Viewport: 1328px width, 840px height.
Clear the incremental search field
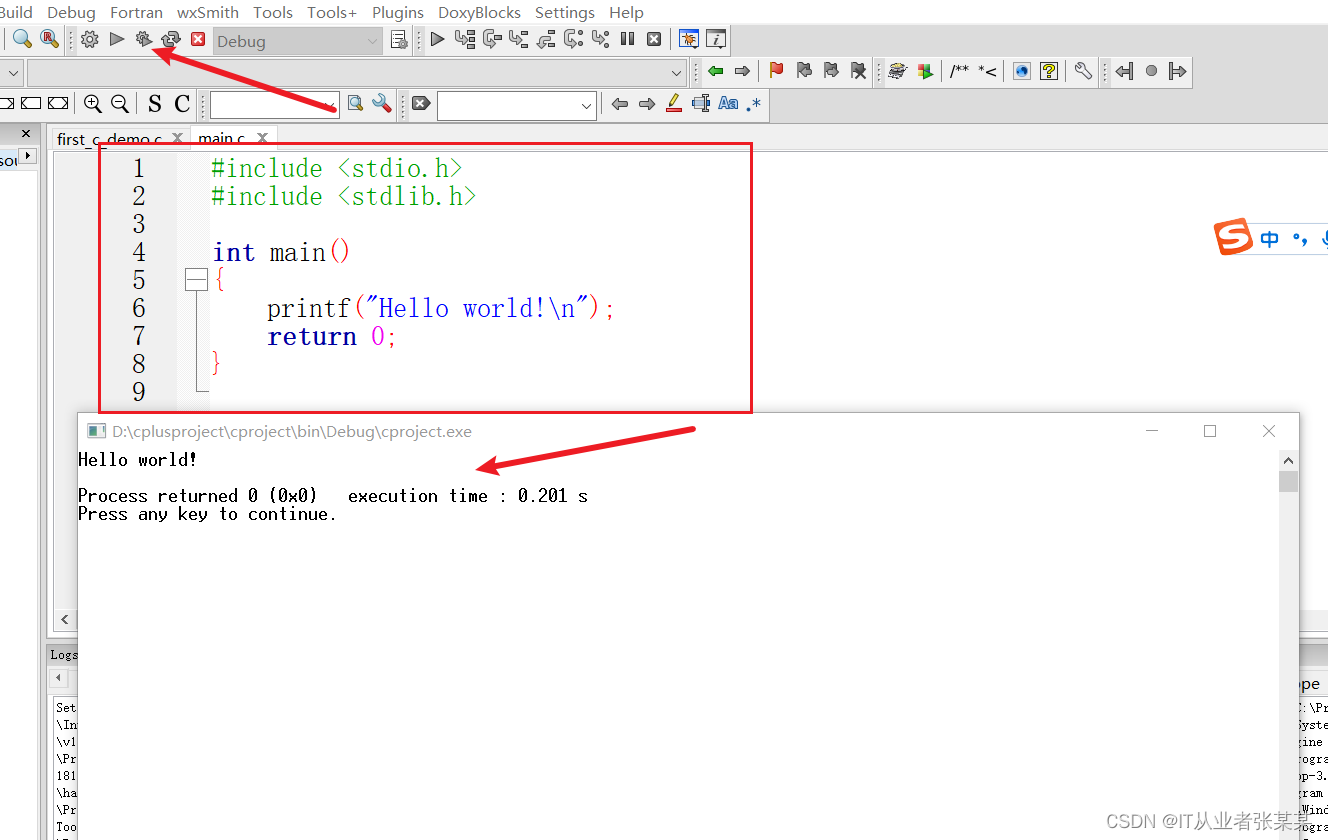(421, 103)
